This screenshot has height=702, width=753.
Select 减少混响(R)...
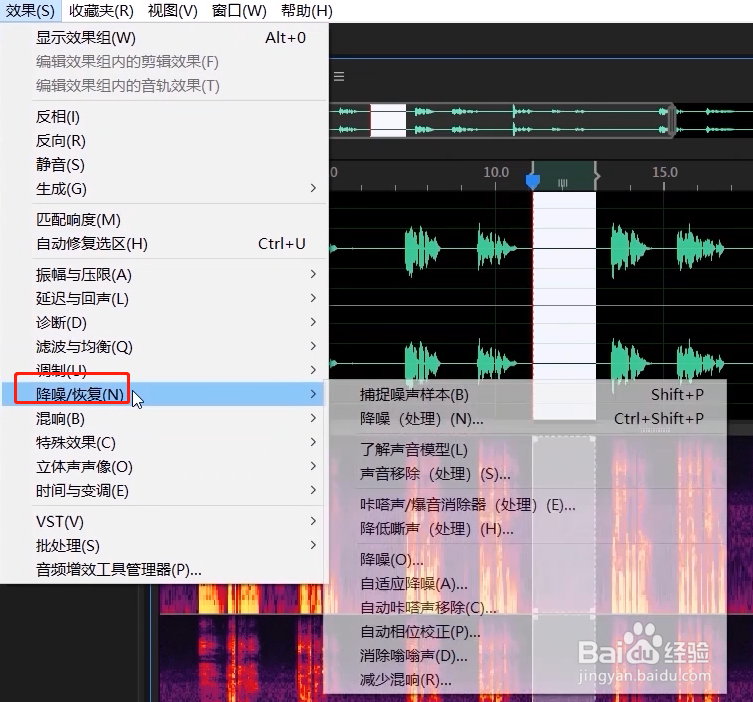[x=526, y=680]
